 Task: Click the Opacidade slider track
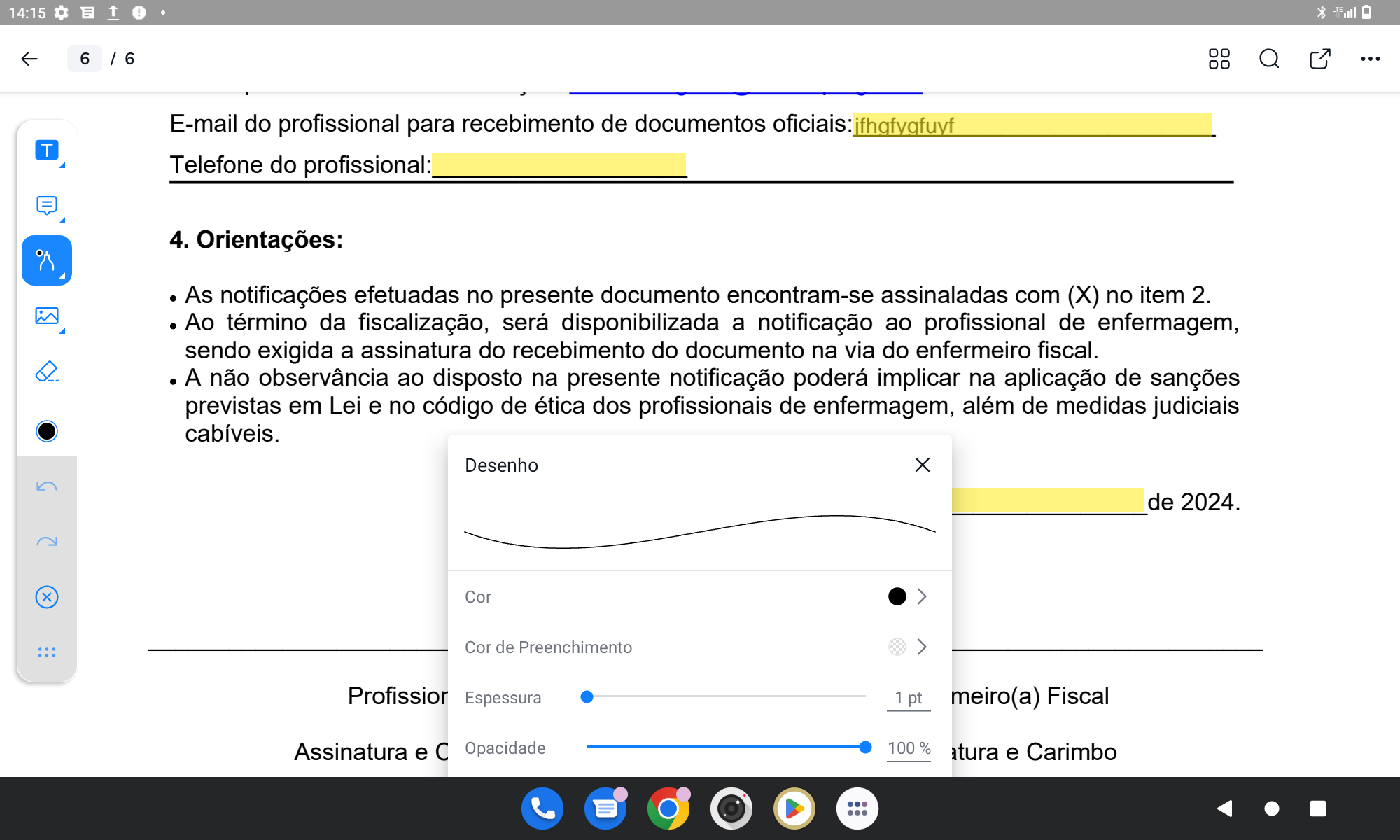point(726,747)
